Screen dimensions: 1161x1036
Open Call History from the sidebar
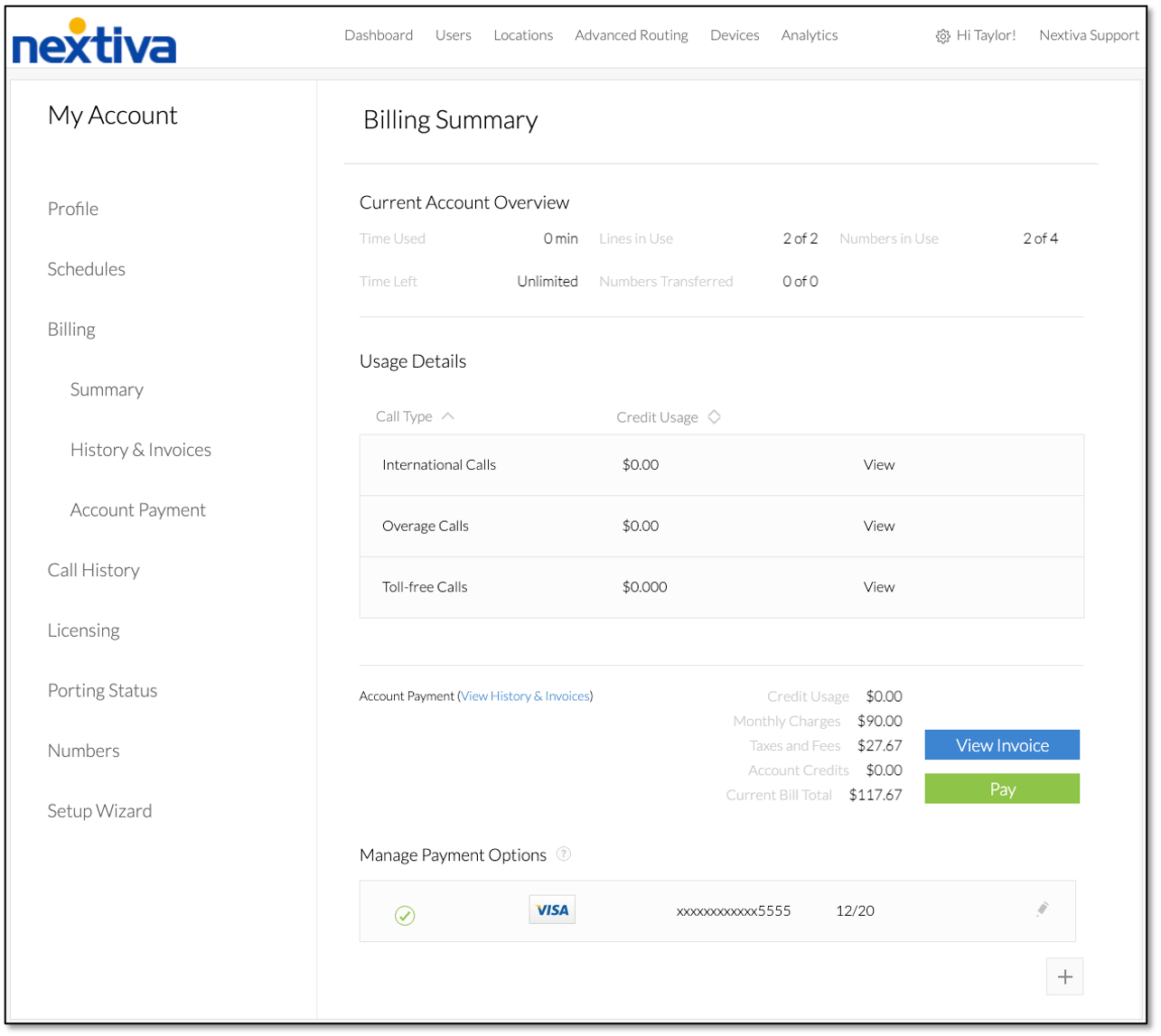click(94, 570)
